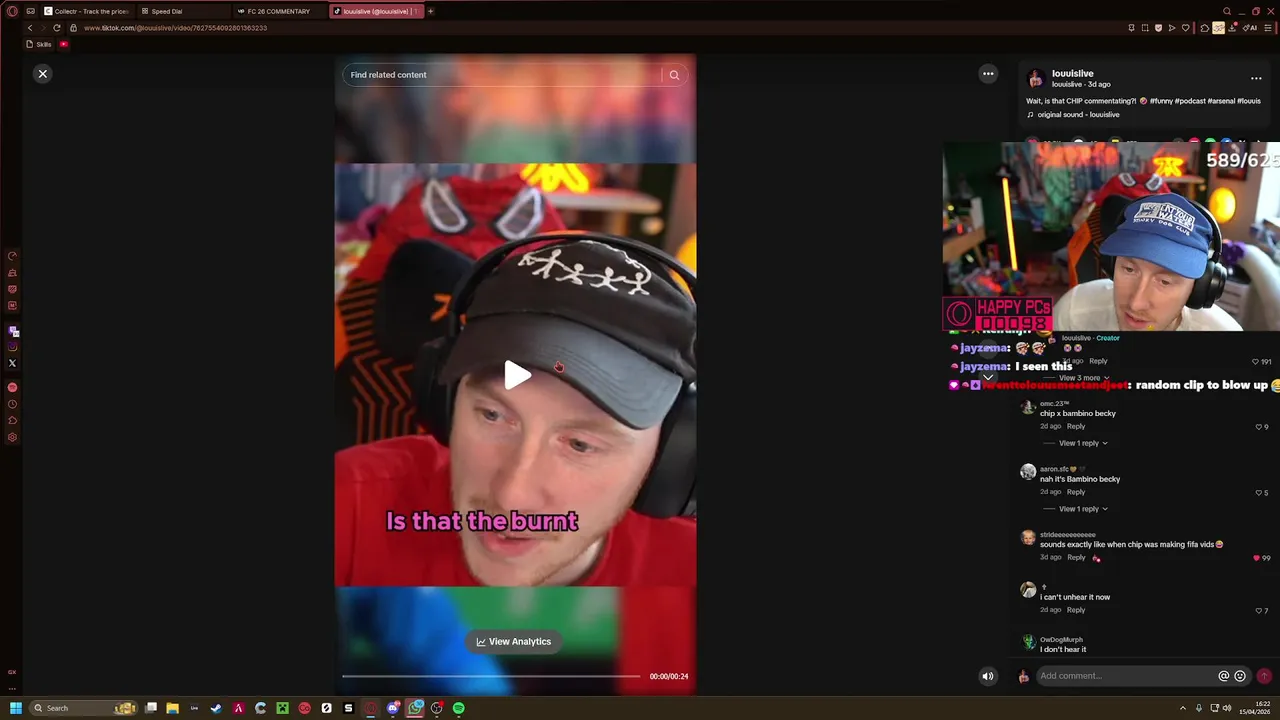Take a snapshot with the capture icon
1280x720 pixels.
coord(1145,28)
